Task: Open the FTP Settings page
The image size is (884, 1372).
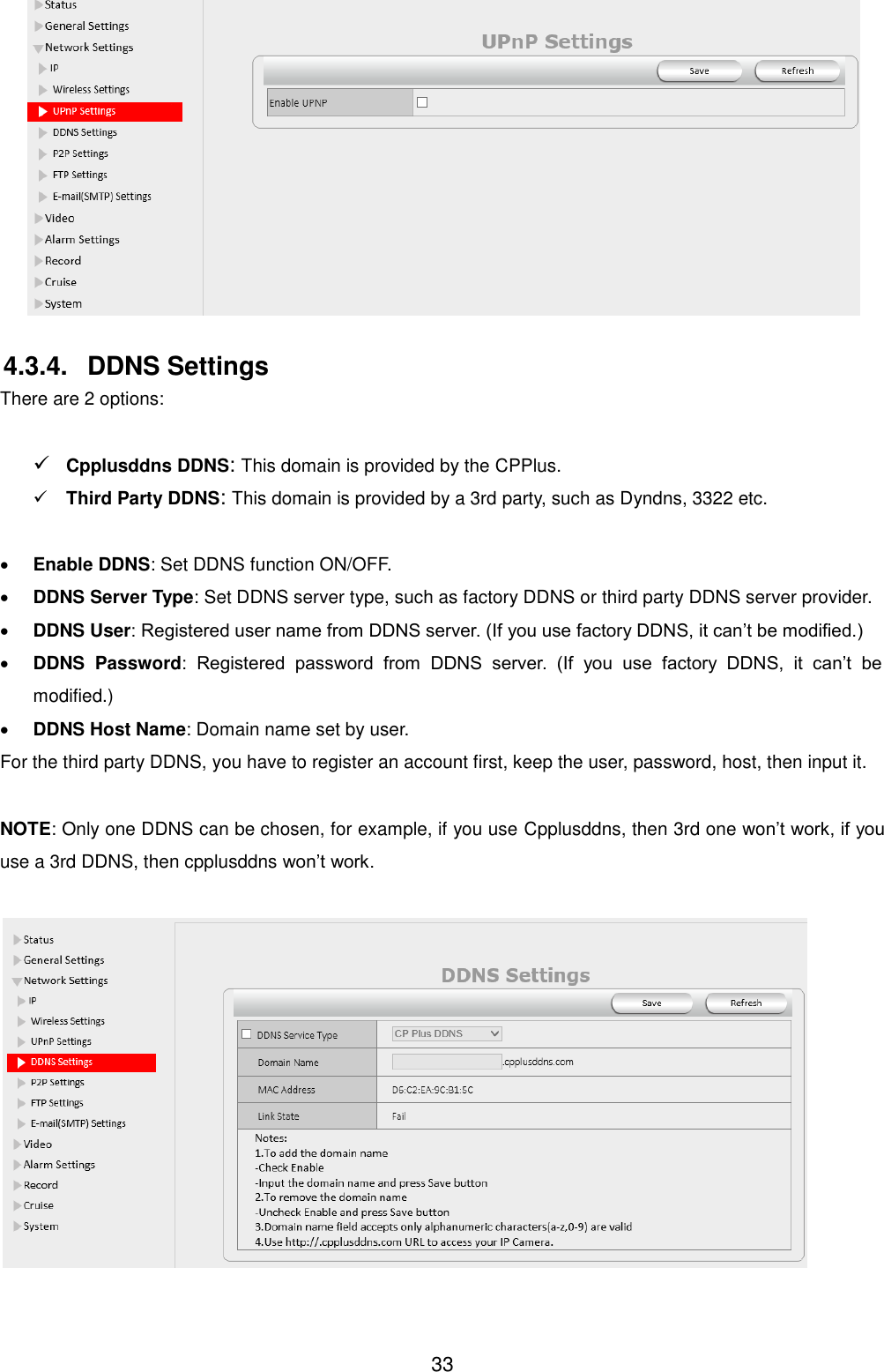Action: click(79, 175)
